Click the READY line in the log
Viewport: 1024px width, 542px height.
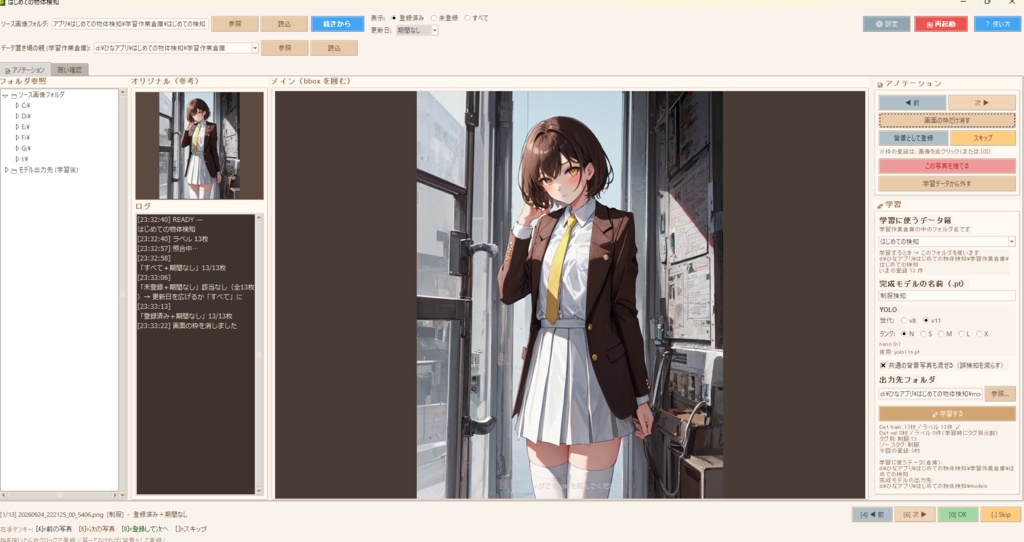click(170, 220)
